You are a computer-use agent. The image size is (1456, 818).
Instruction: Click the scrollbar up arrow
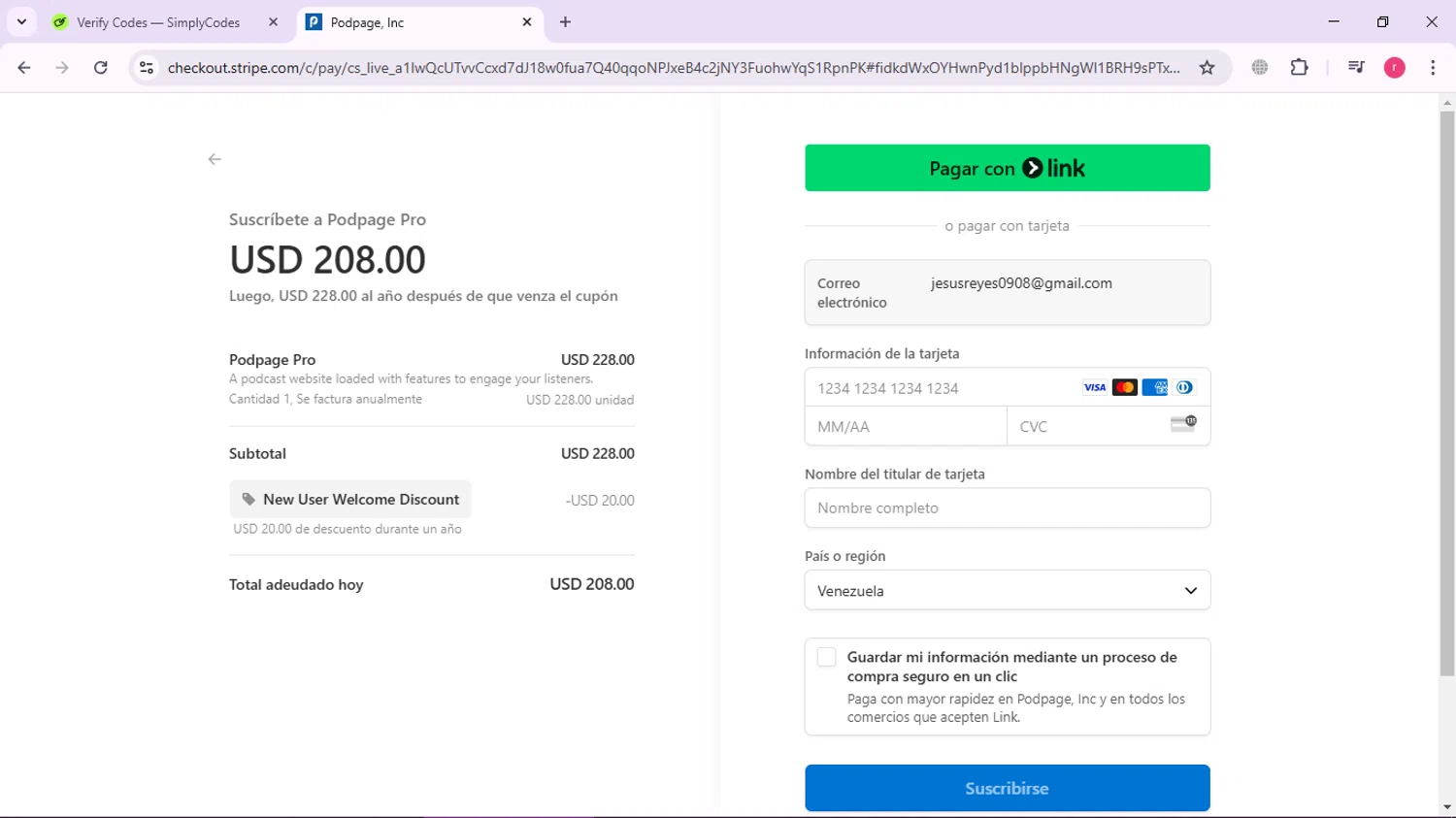coord(1447,102)
